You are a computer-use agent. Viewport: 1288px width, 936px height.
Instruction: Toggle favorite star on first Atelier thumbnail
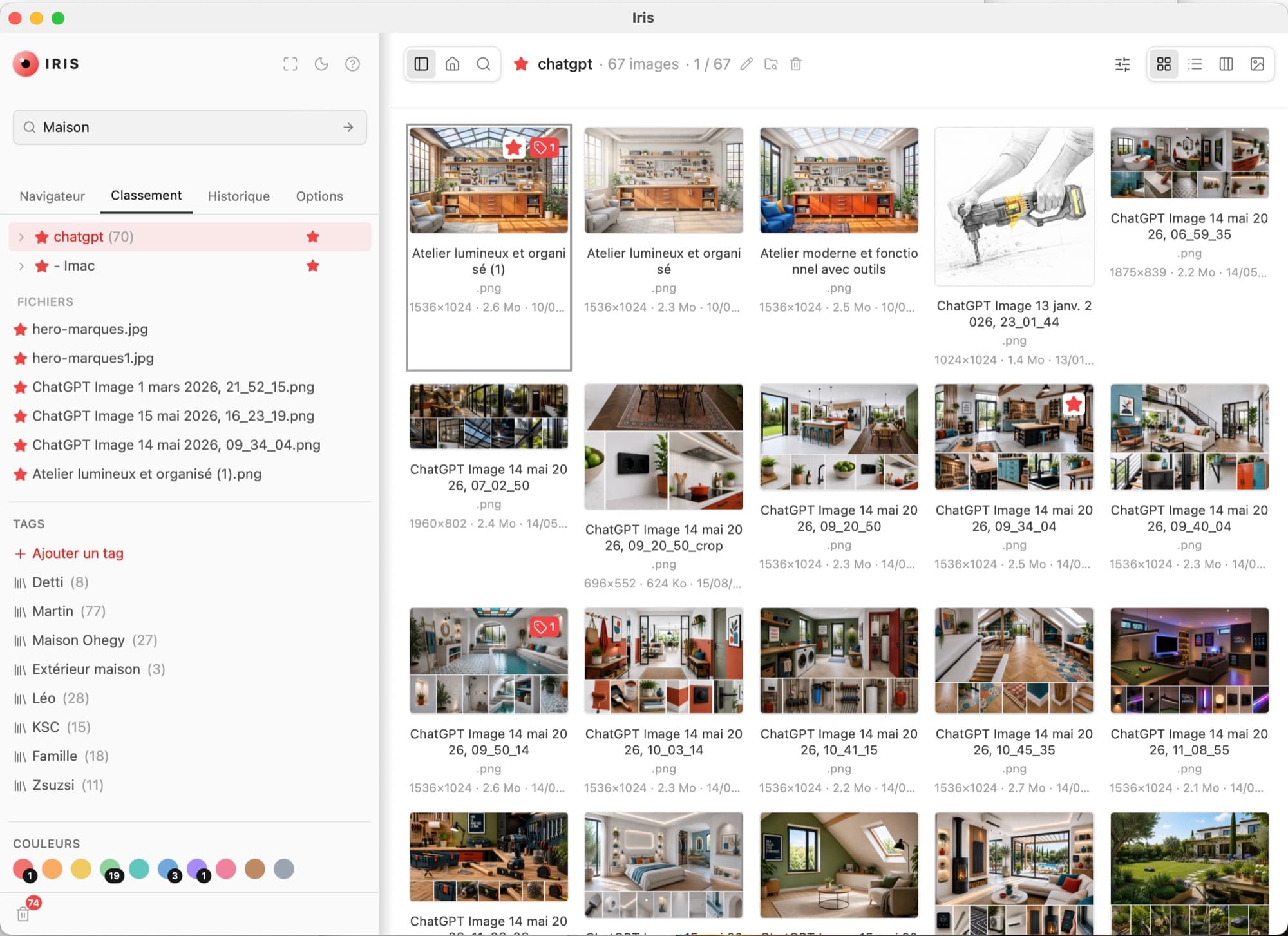pyautogui.click(x=513, y=148)
